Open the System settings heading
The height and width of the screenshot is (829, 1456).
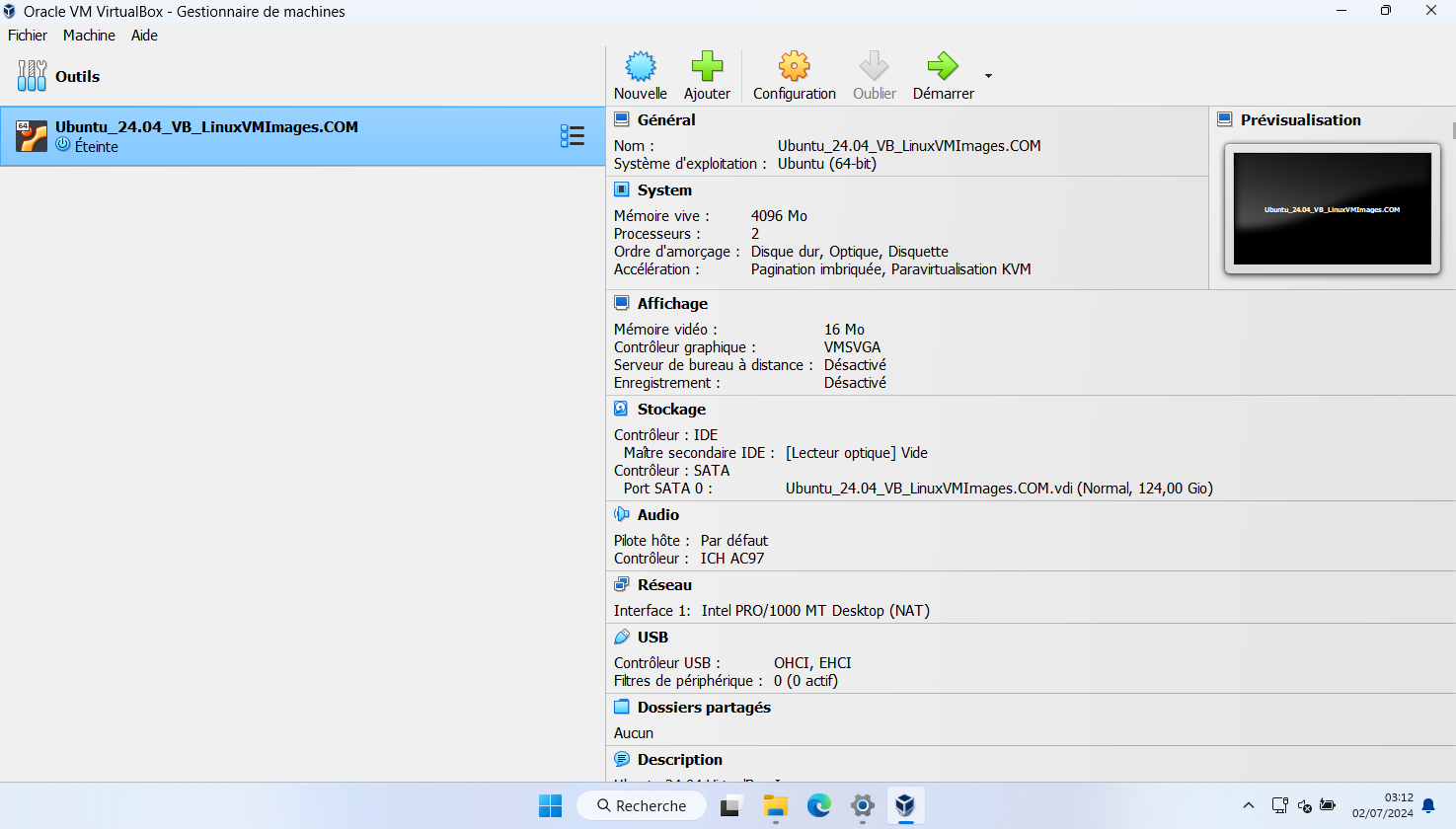(x=664, y=189)
